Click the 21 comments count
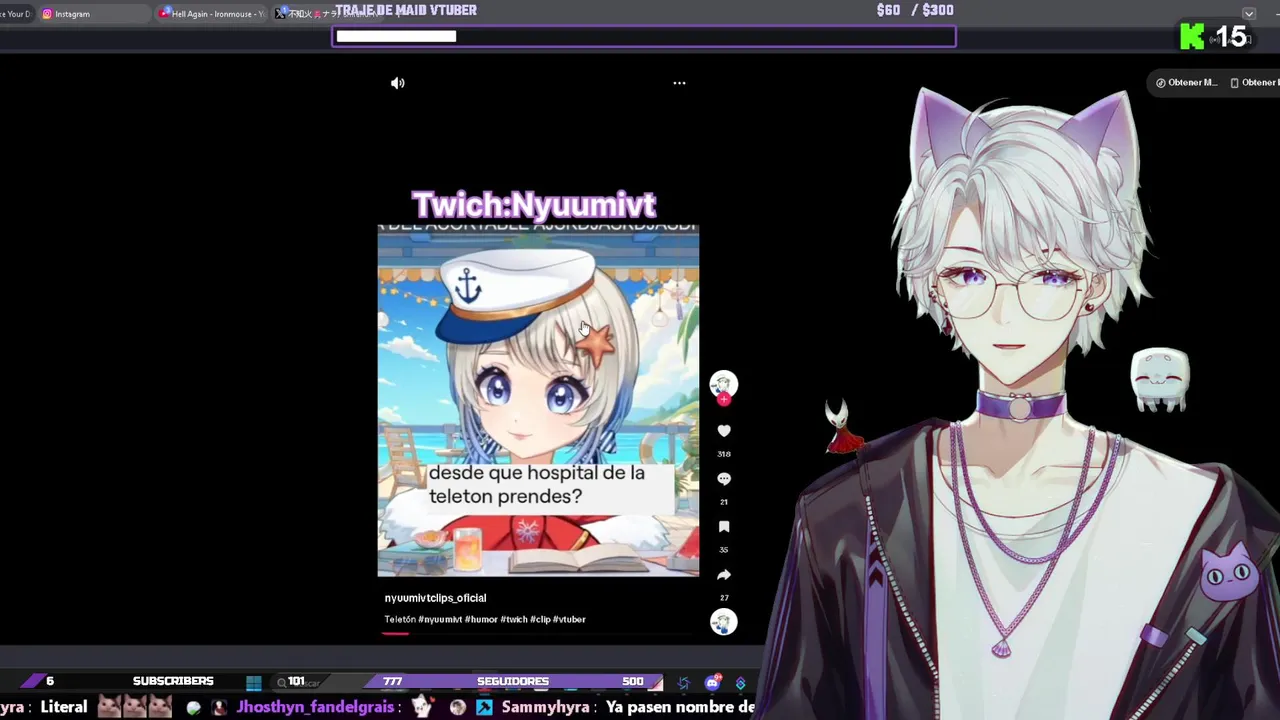The image size is (1280, 720). (x=724, y=502)
